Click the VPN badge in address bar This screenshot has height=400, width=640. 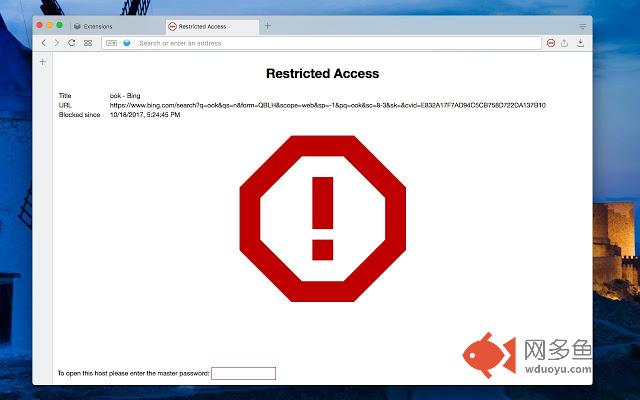pos(111,43)
